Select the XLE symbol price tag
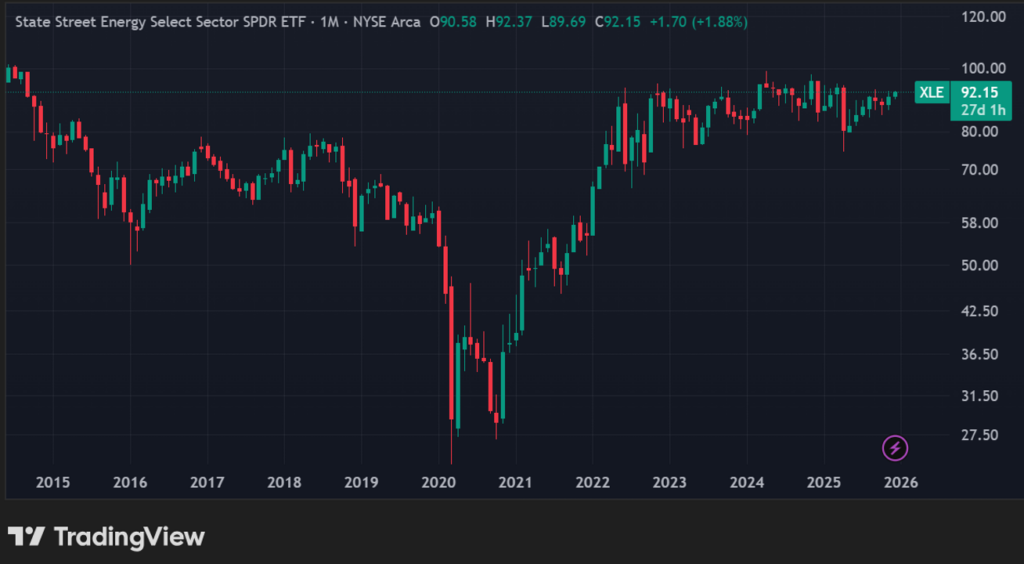The width and height of the screenshot is (1024, 564). click(931, 93)
